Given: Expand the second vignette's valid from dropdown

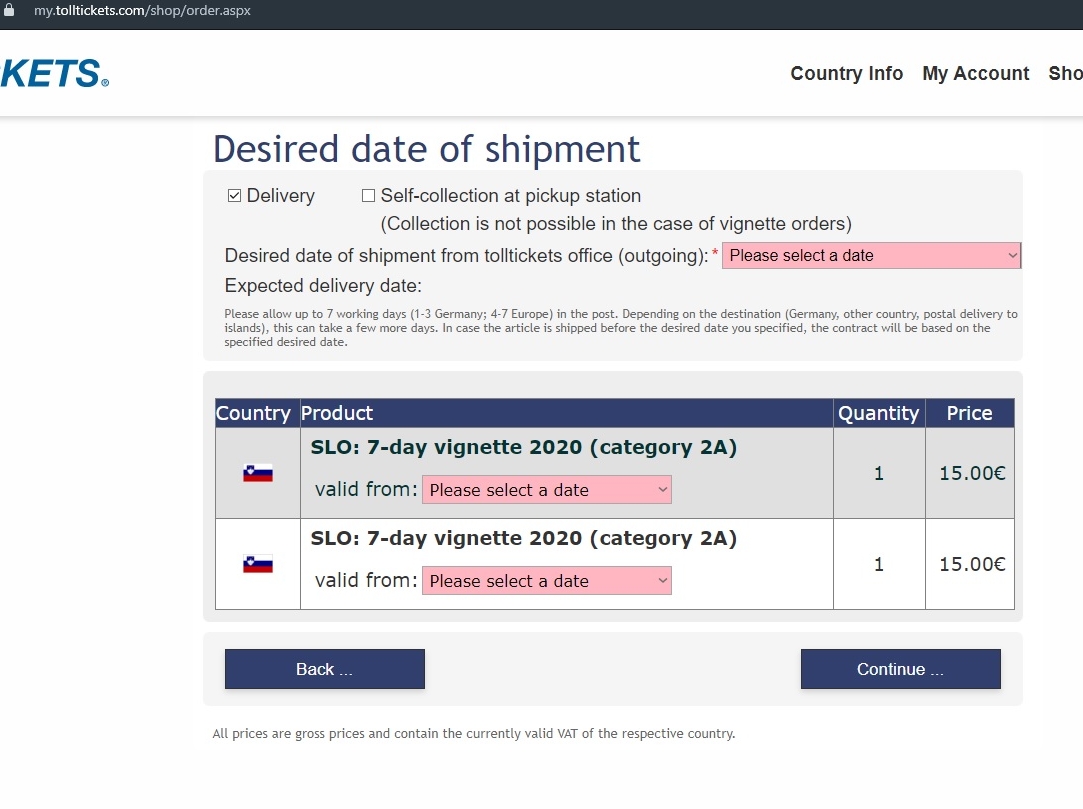Looking at the screenshot, I should tap(546, 581).
